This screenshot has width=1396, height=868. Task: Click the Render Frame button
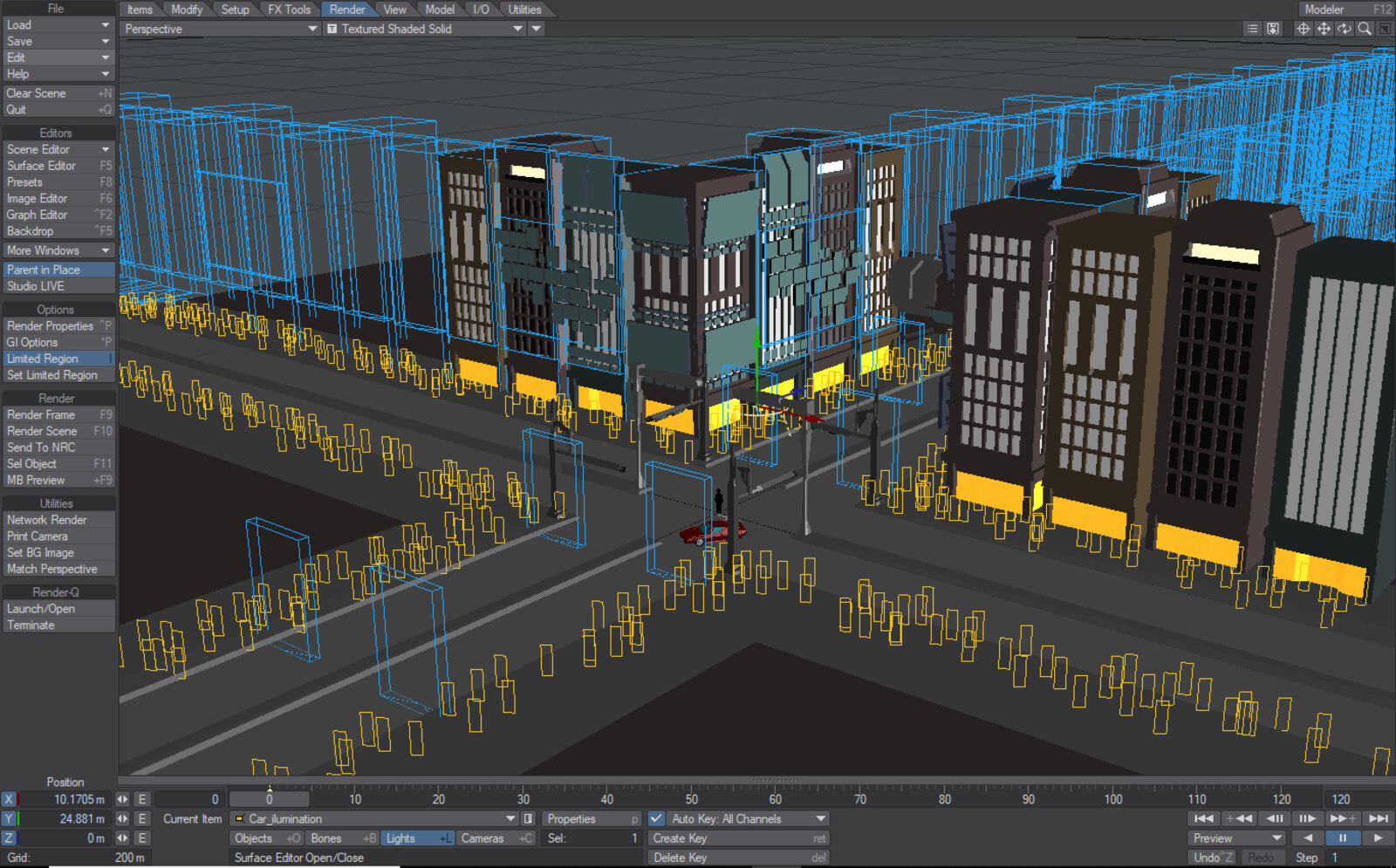pyautogui.click(x=58, y=415)
